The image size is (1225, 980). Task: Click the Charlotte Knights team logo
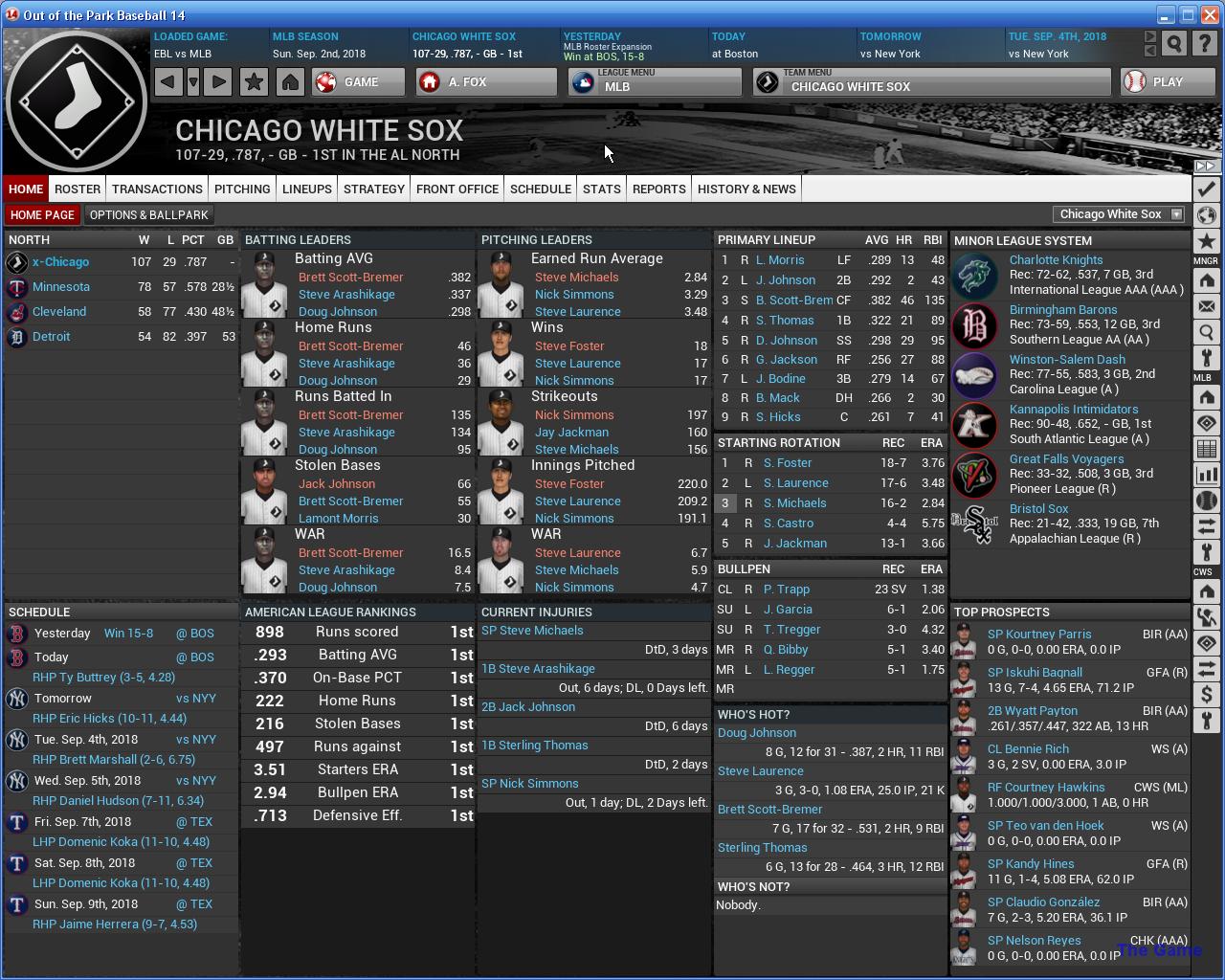click(975, 274)
